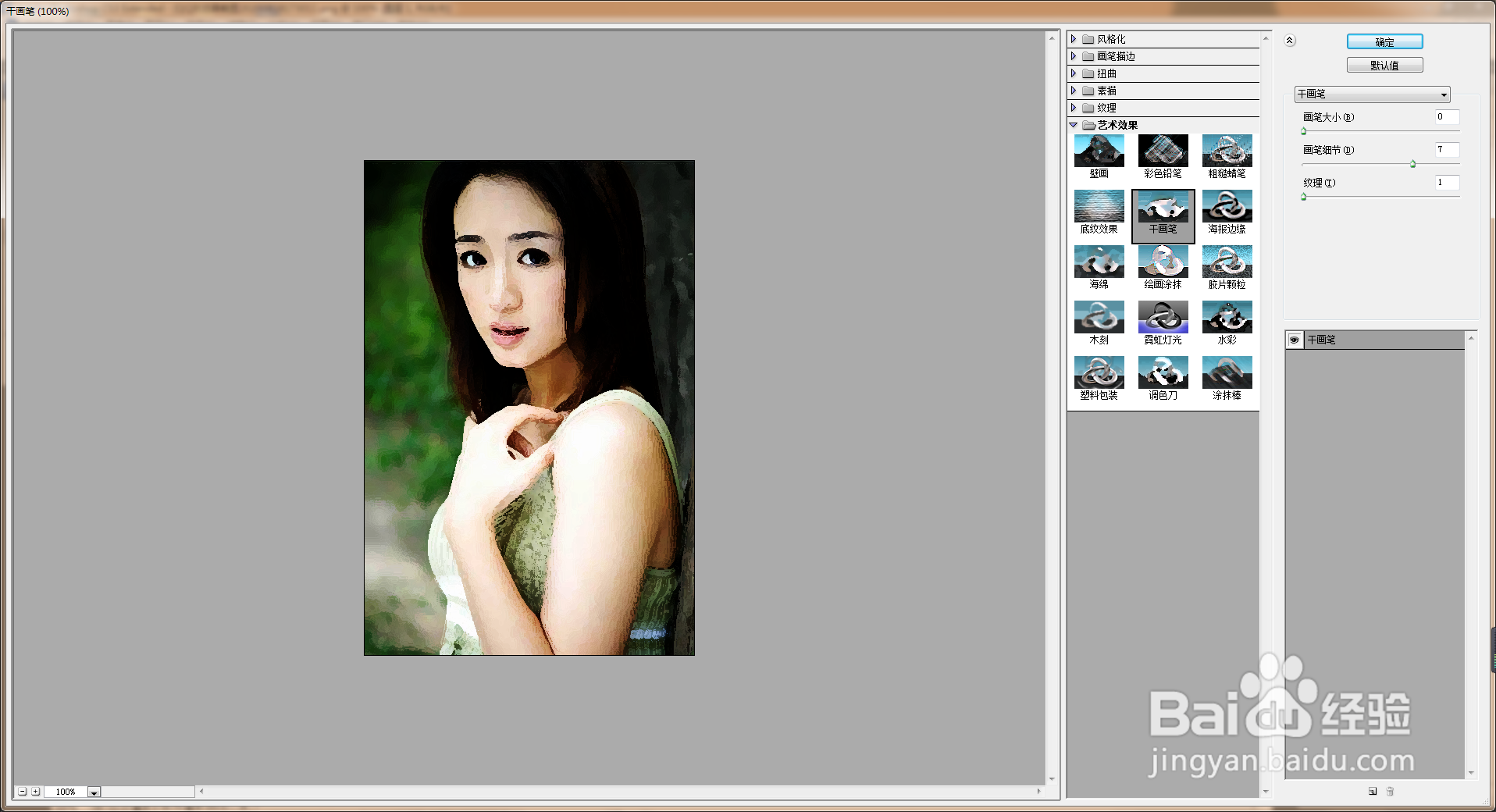Toggle visibility eye of 干画笔 effect layer
This screenshot has height=812, width=1496.
click(1294, 340)
